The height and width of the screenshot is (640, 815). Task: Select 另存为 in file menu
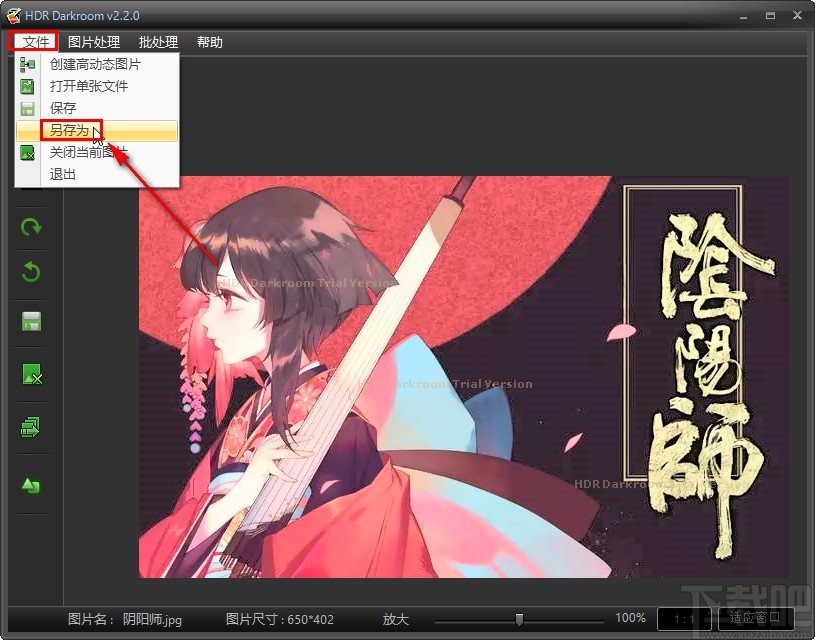coord(97,130)
